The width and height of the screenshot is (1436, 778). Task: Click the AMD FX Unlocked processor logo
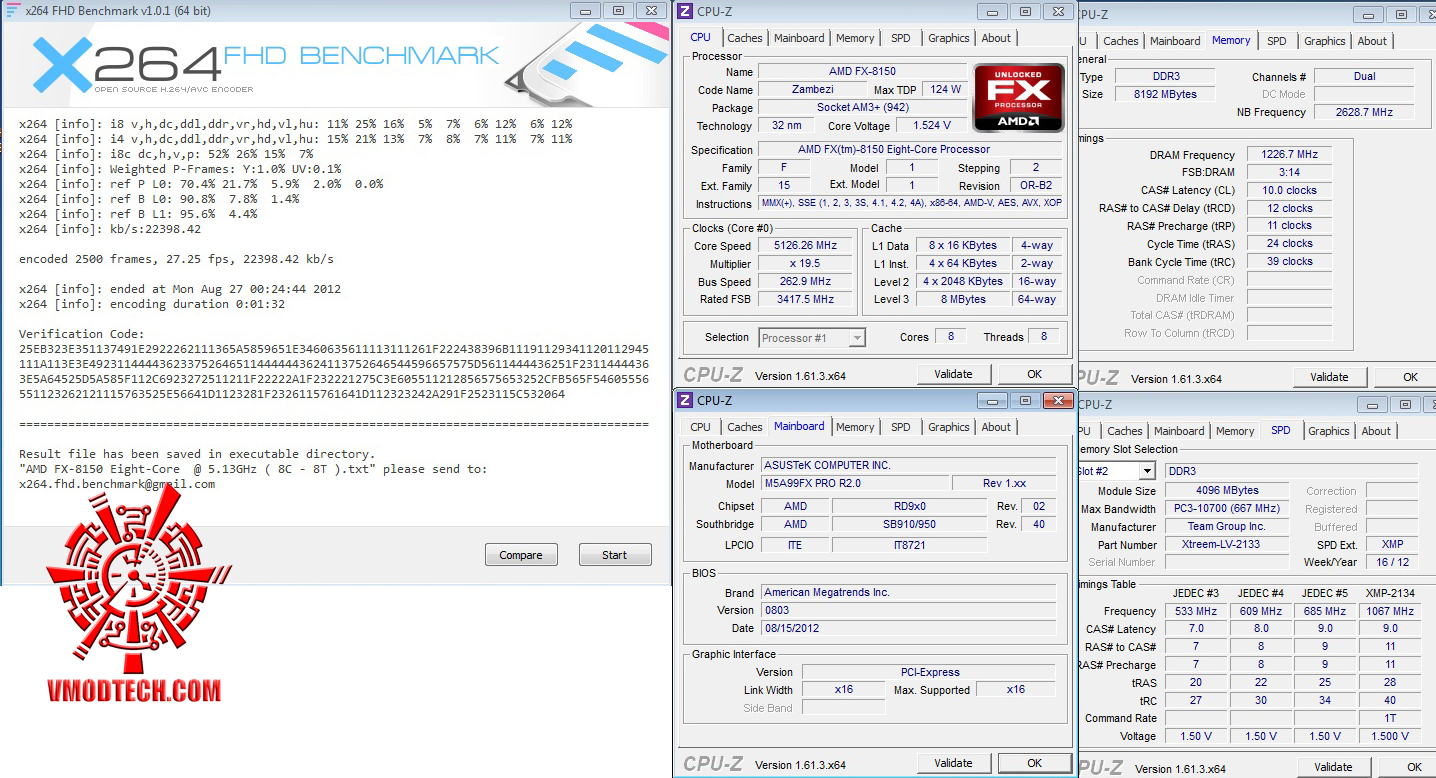[x=1019, y=97]
